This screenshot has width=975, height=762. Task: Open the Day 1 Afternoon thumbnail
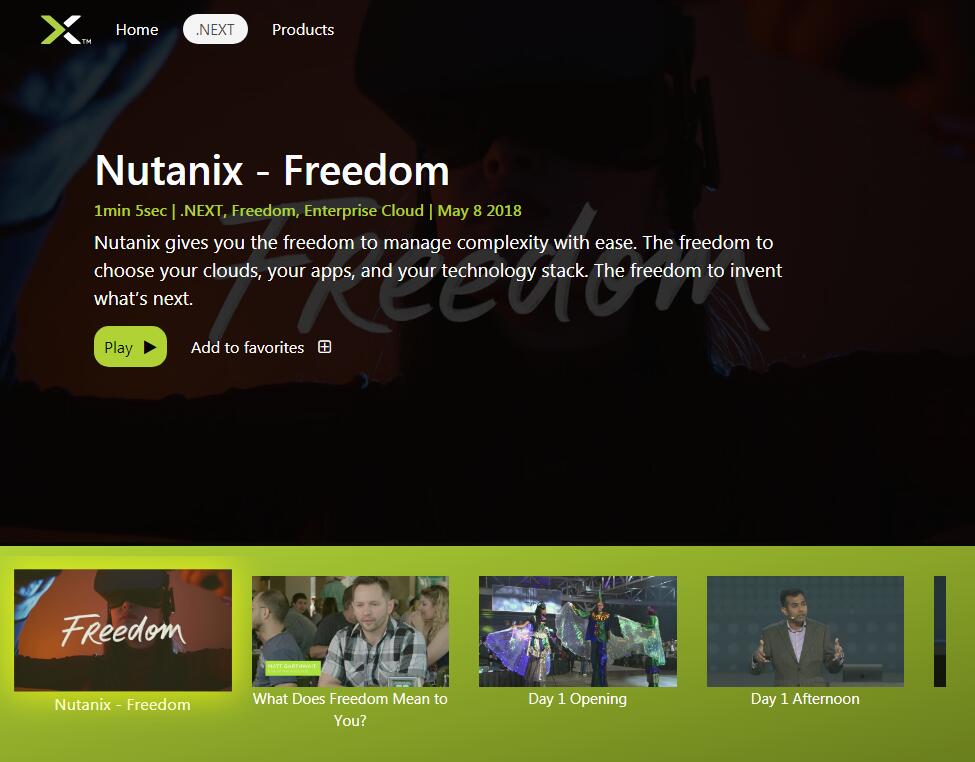805,631
